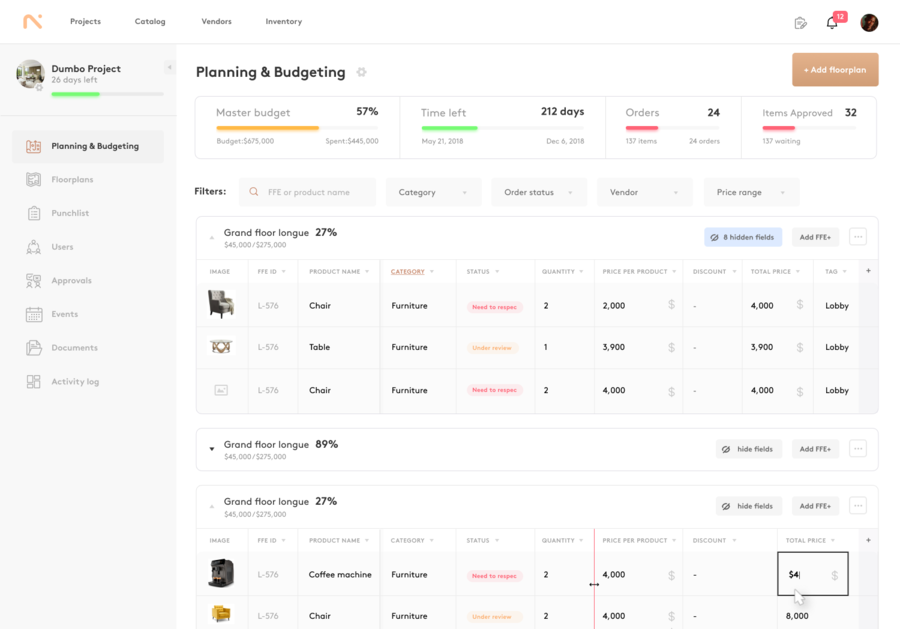Click the Approvals sidebar icon

click(32, 280)
